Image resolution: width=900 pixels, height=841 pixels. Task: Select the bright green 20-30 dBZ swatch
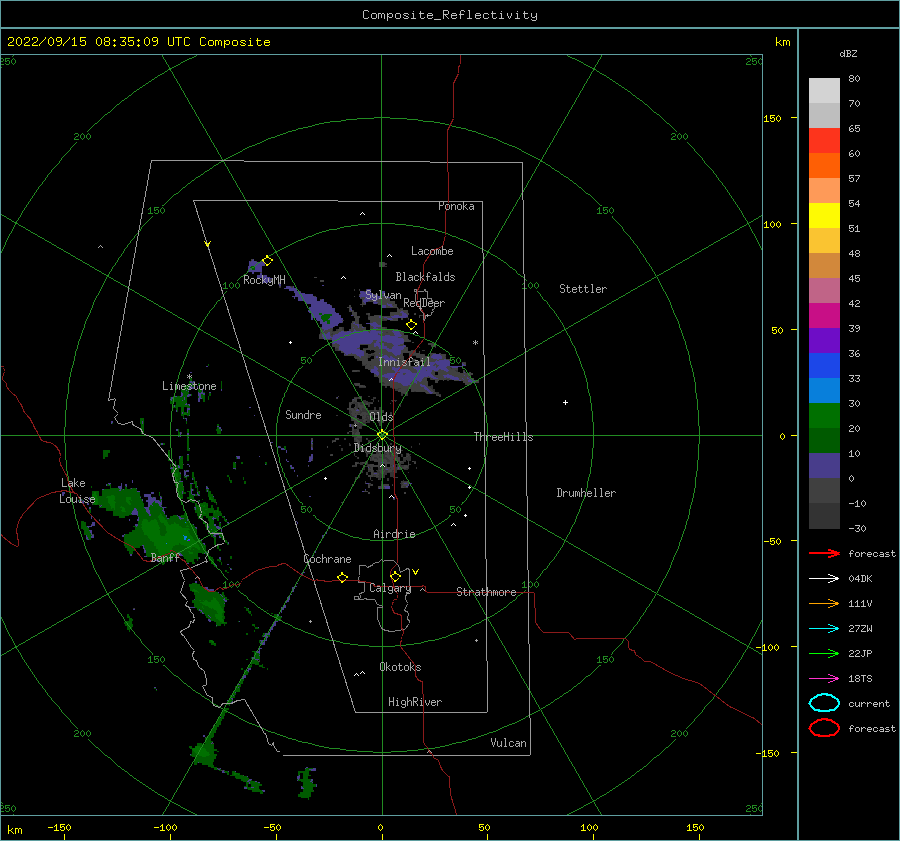[x=824, y=416]
